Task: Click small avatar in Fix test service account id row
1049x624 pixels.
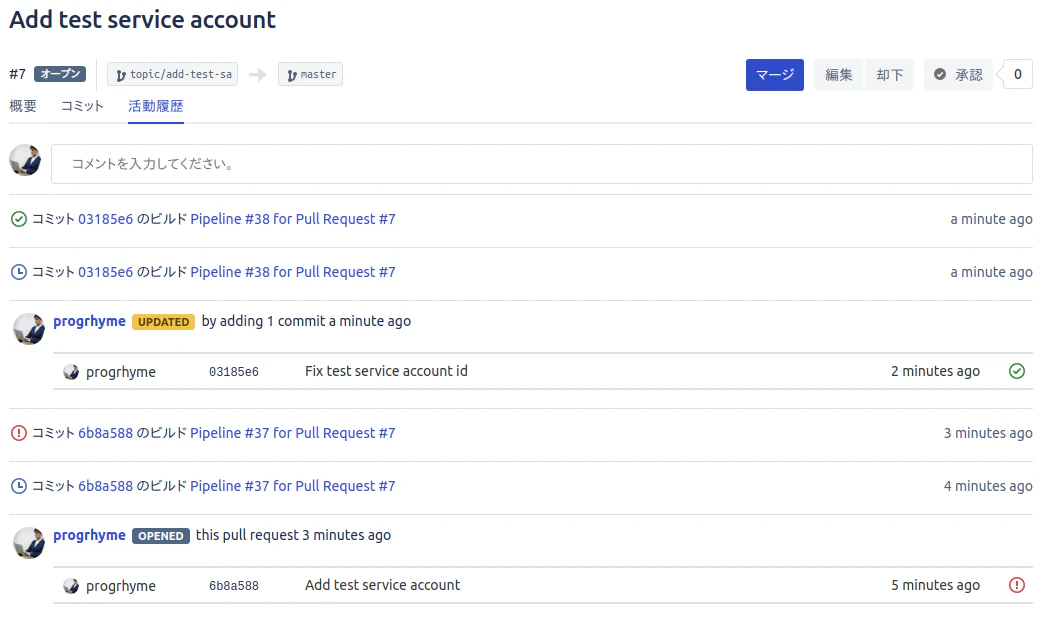Action: tap(71, 372)
